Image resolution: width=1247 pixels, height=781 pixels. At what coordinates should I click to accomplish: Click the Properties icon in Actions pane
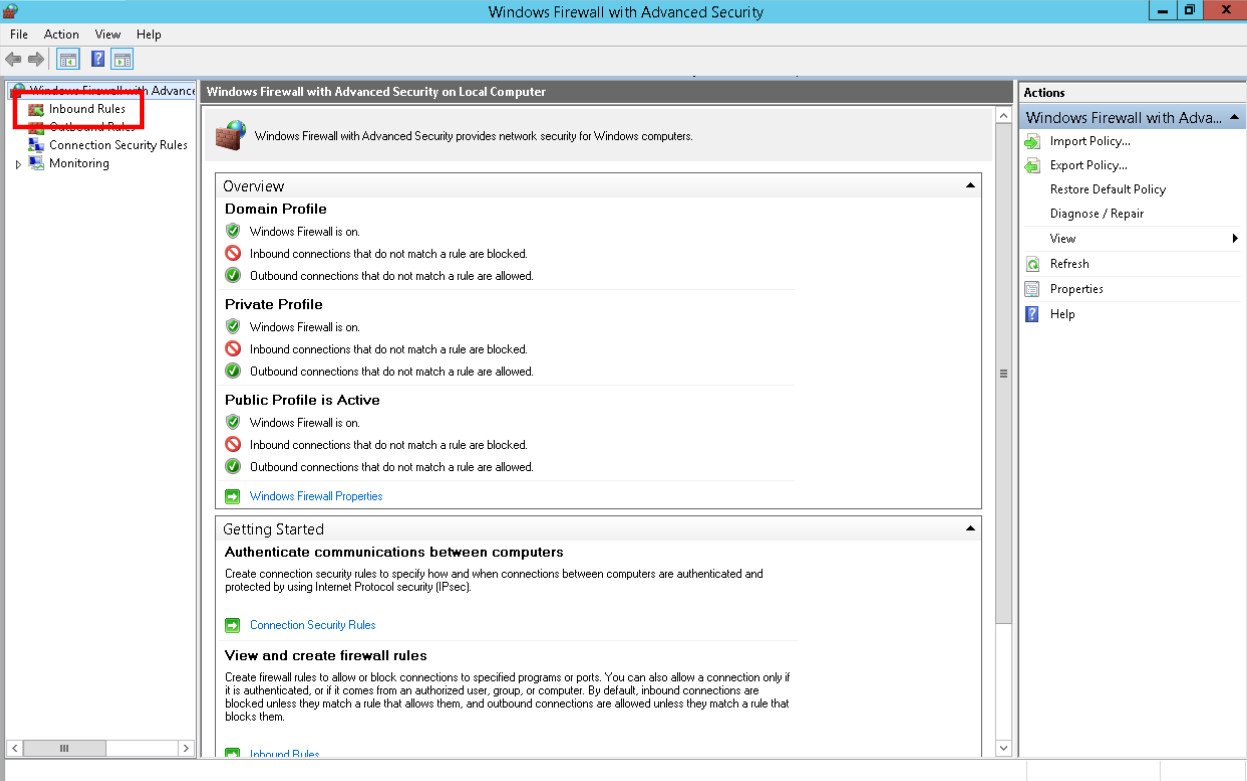point(1033,289)
